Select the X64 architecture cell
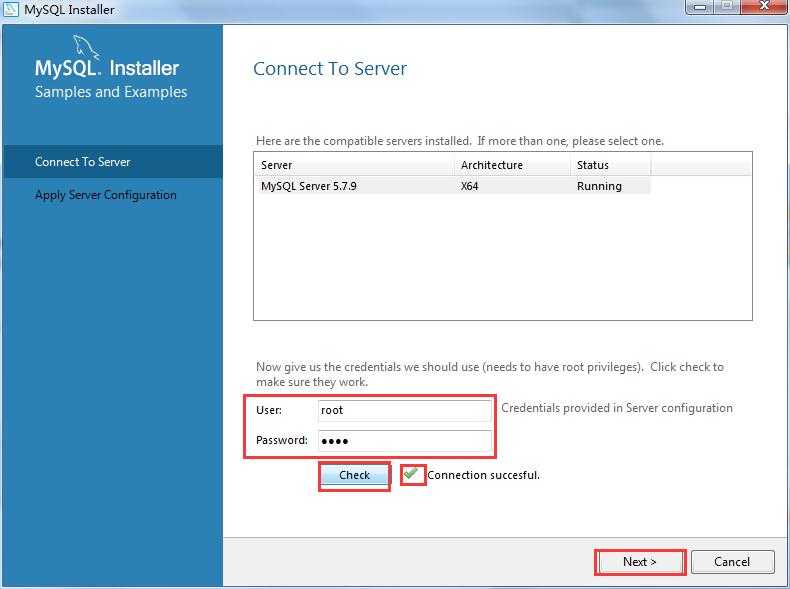This screenshot has width=790, height=589. (470, 186)
